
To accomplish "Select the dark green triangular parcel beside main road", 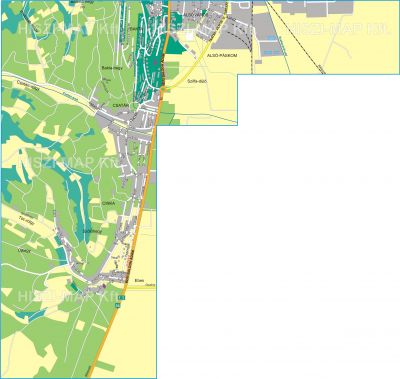I will pos(175,45).
